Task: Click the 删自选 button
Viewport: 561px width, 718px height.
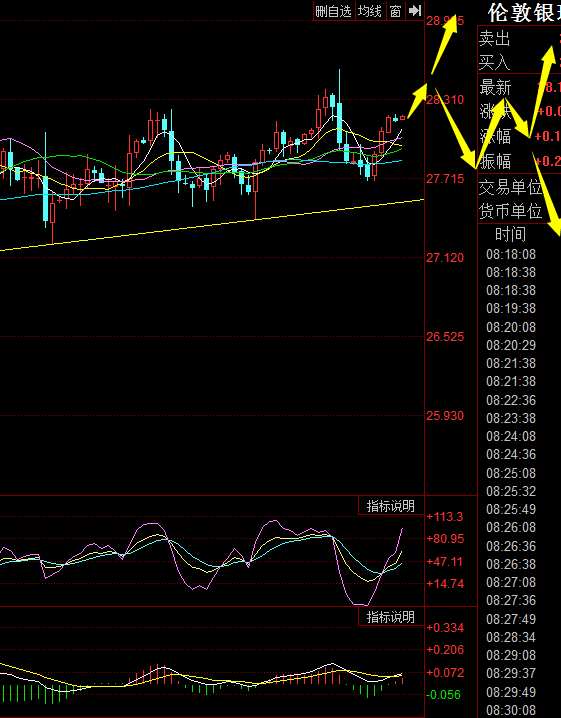Action: (333, 11)
